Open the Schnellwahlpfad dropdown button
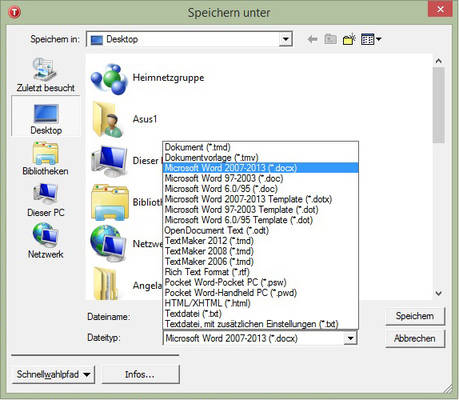The height and width of the screenshot is (400, 459). click(x=53, y=374)
